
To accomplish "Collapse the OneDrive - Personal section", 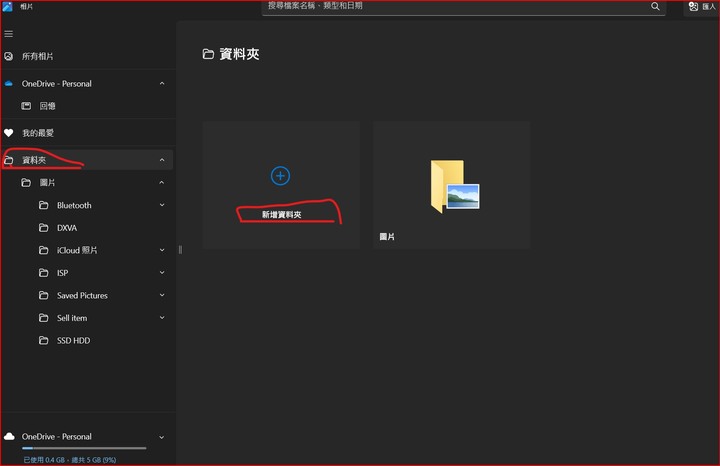I will (x=162, y=84).
